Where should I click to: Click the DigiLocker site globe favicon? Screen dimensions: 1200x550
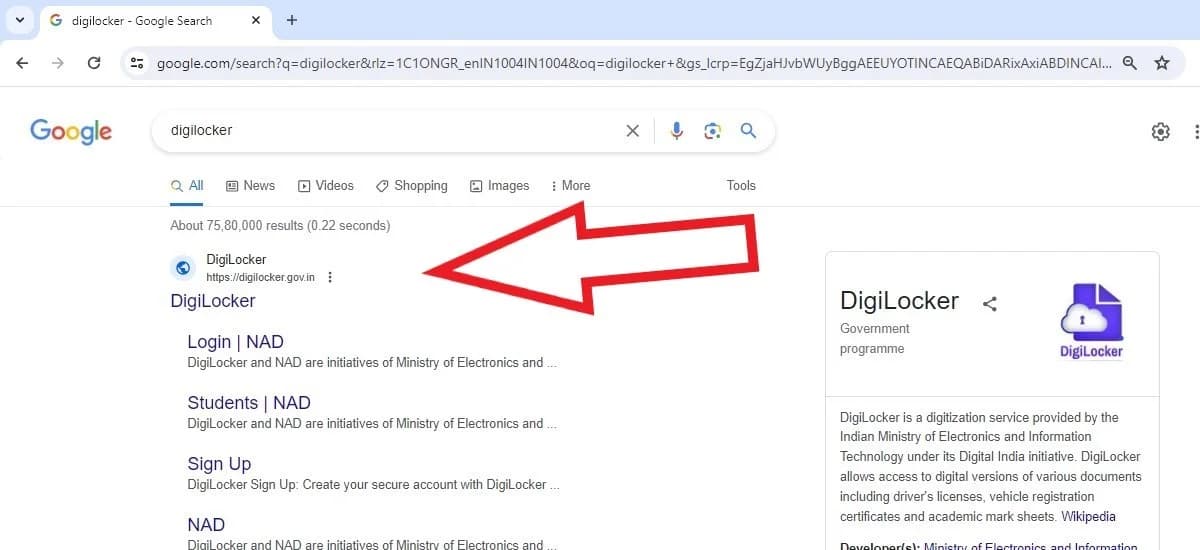182,268
